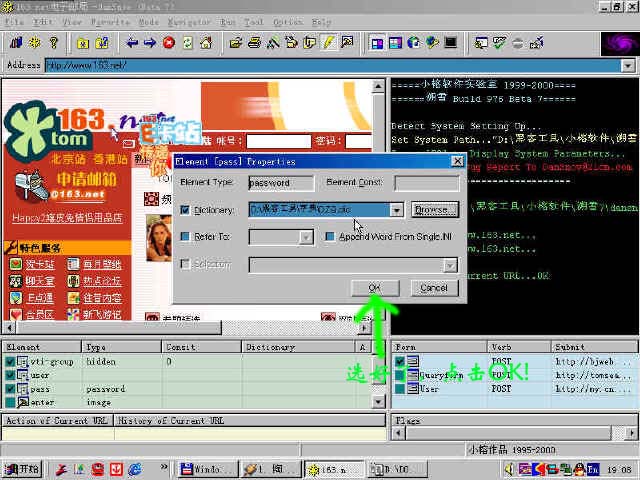This screenshot has width=640, height=480.
Task: Click the speaker icon in the system tray
Action: point(509,469)
